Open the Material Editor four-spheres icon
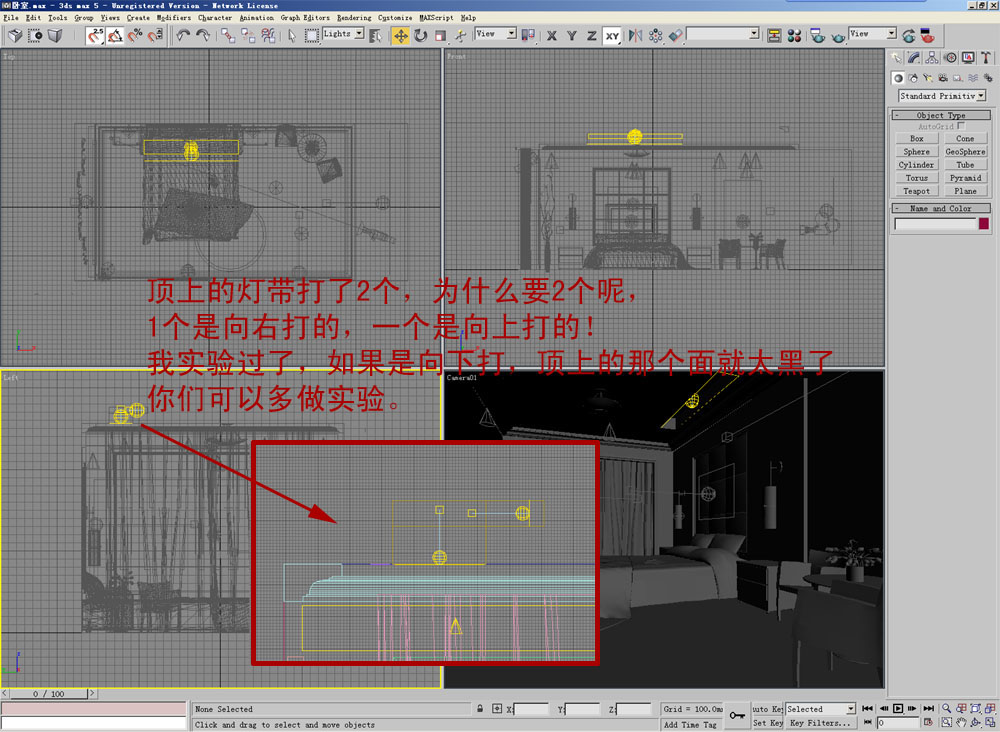The width and height of the screenshot is (1000, 732). [x=794, y=36]
